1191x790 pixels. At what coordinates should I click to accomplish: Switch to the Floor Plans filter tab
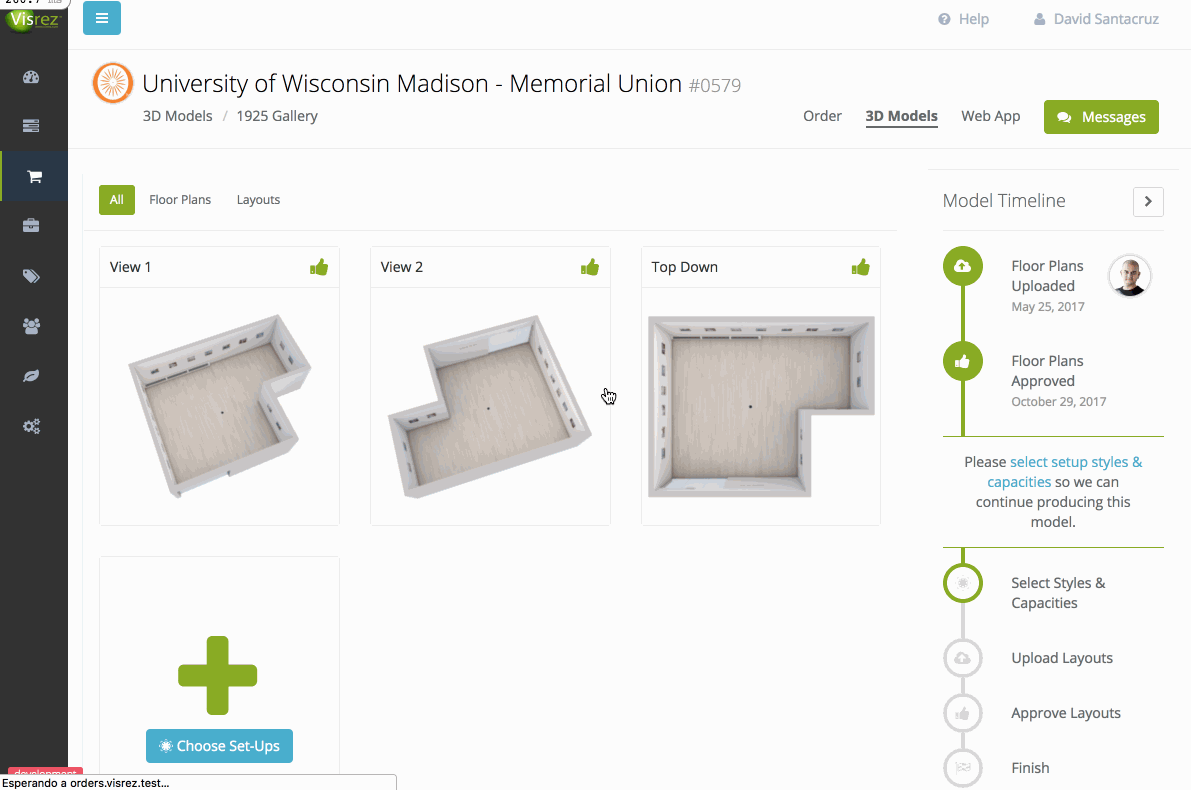(180, 200)
